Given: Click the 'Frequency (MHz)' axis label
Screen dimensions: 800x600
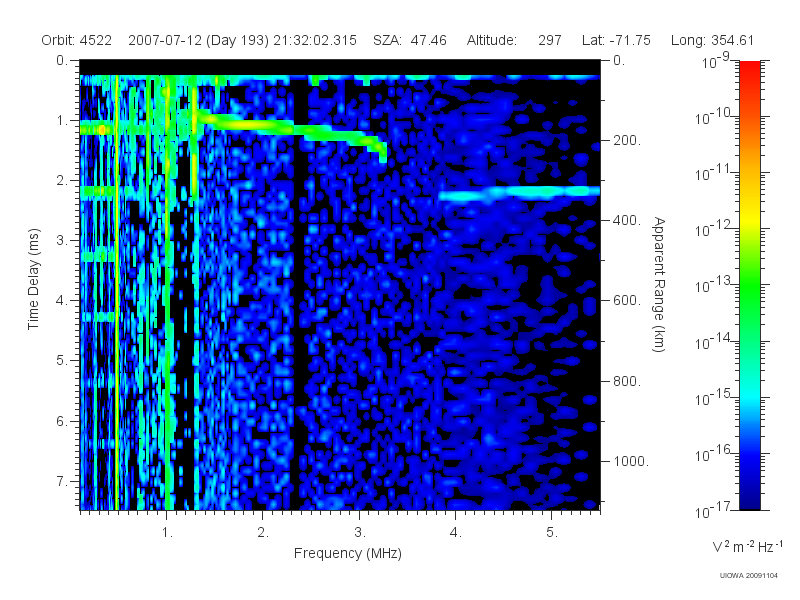Looking at the screenshot, I should click(x=348, y=553).
